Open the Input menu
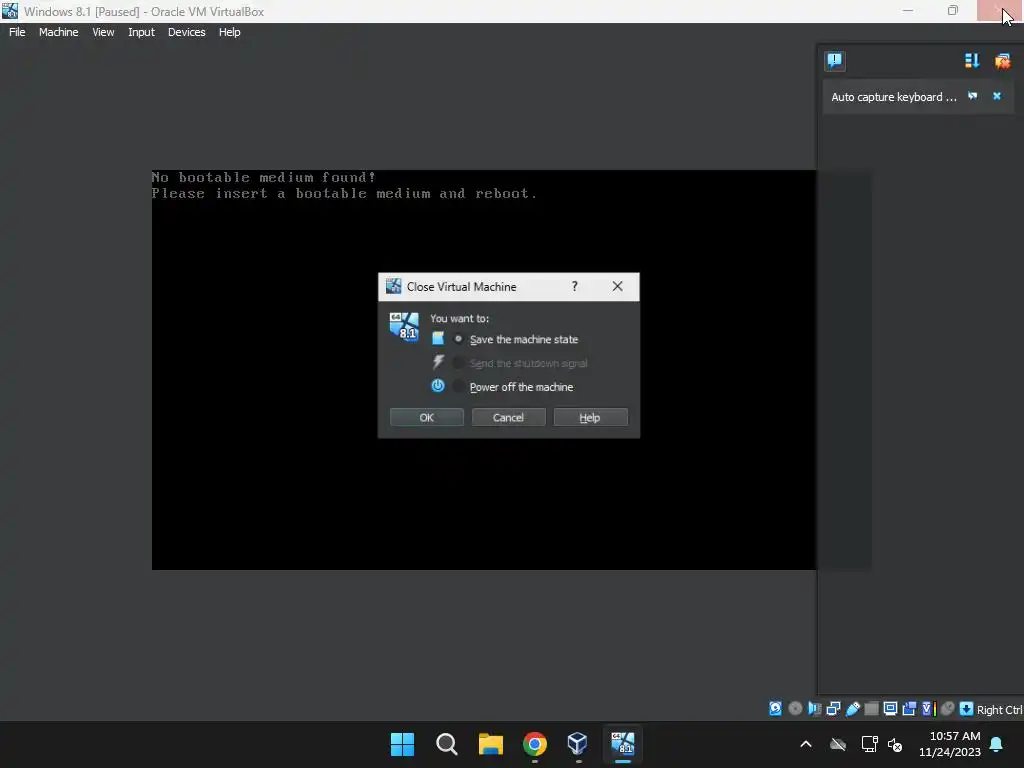 tap(141, 32)
